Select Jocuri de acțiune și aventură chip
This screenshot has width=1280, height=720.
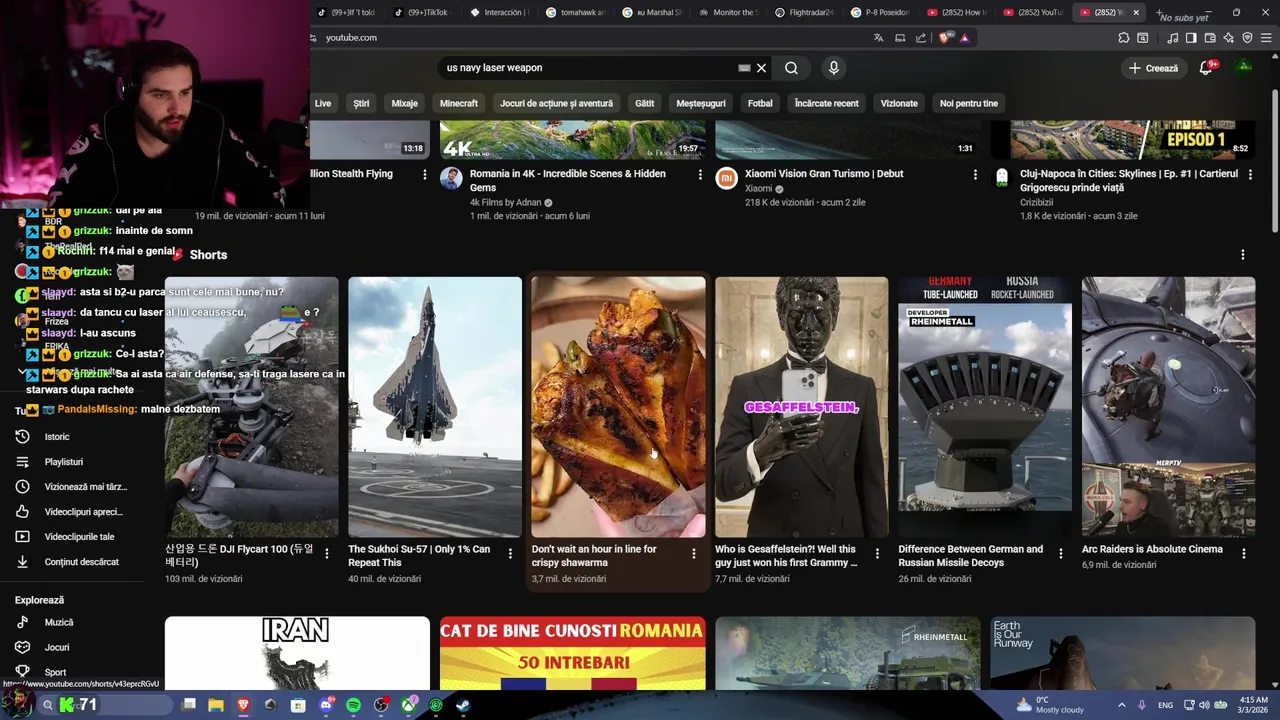(x=556, y=103)
